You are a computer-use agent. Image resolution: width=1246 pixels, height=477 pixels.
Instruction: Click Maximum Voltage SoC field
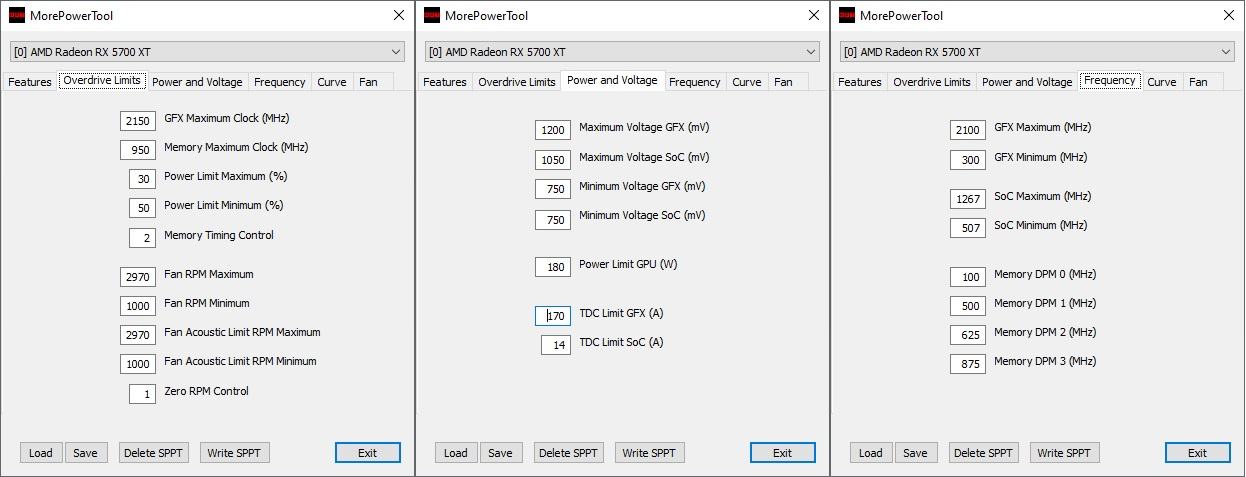pyautogui.click(x=553, y=160)
